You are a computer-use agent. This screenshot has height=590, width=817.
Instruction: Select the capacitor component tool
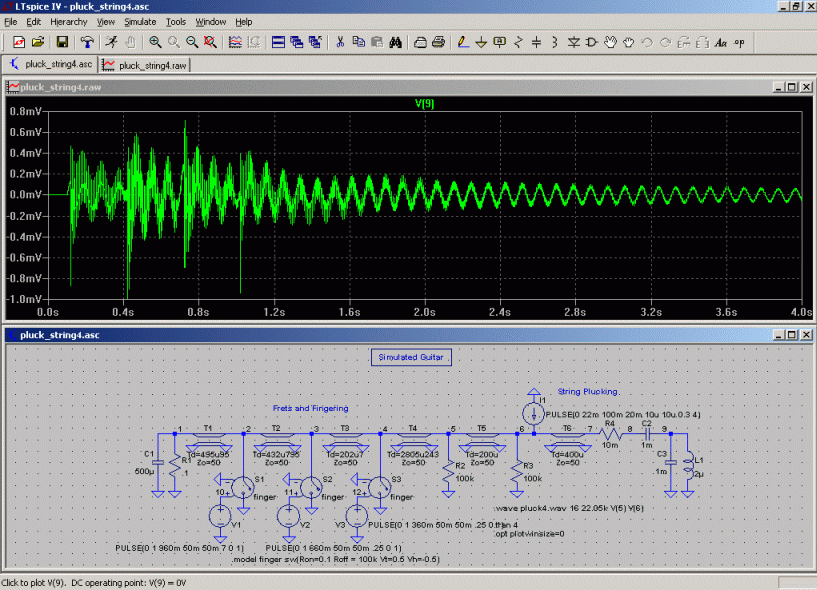click(x=536, y=42)
